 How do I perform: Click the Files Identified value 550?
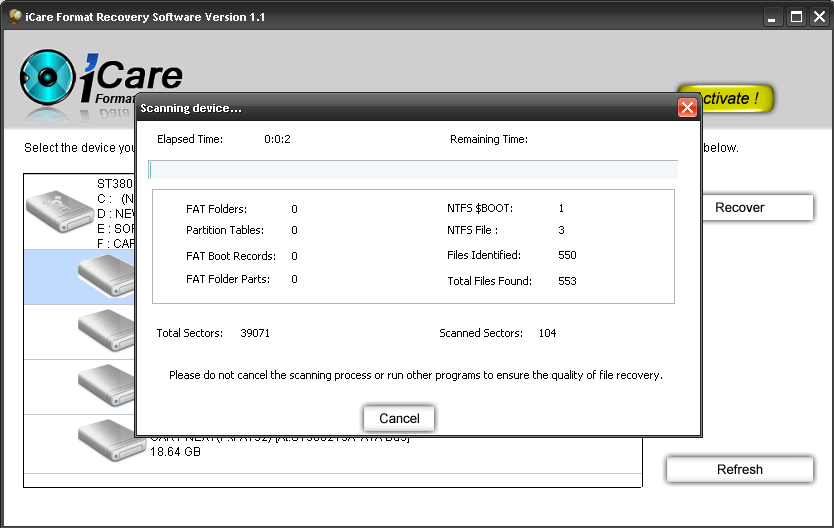pos(567,255)
